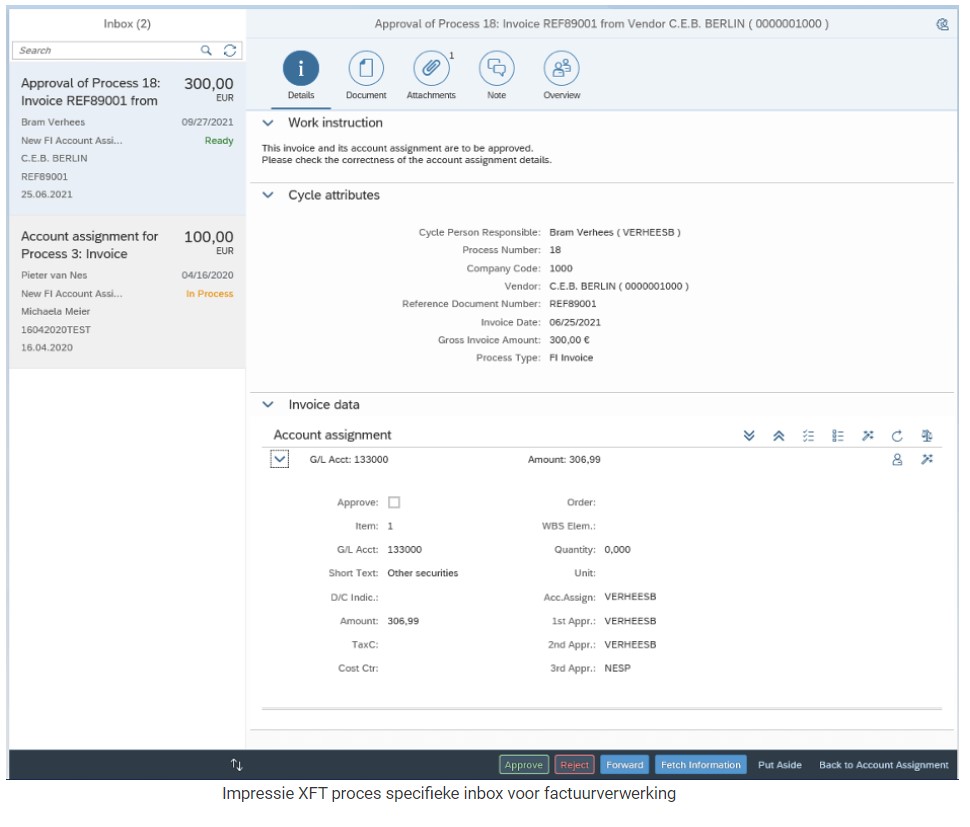Click the magnifier icon in the inbox search

click(x=206, y=50)
